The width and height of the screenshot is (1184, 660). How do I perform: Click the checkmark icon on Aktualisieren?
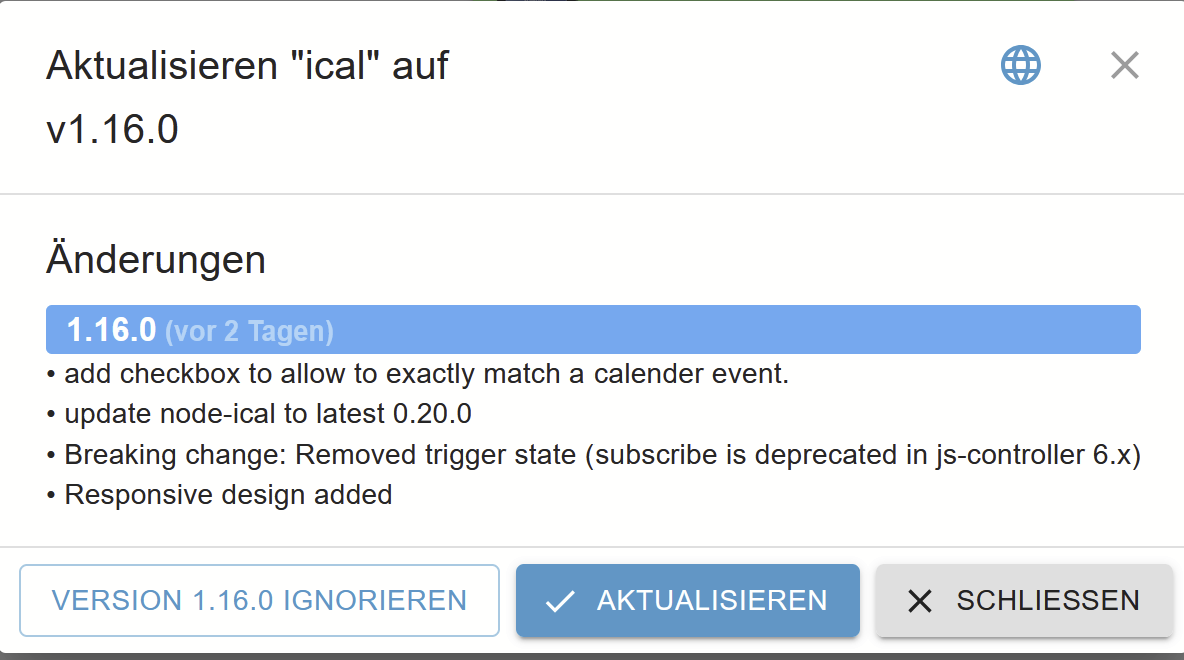[560, 601]
